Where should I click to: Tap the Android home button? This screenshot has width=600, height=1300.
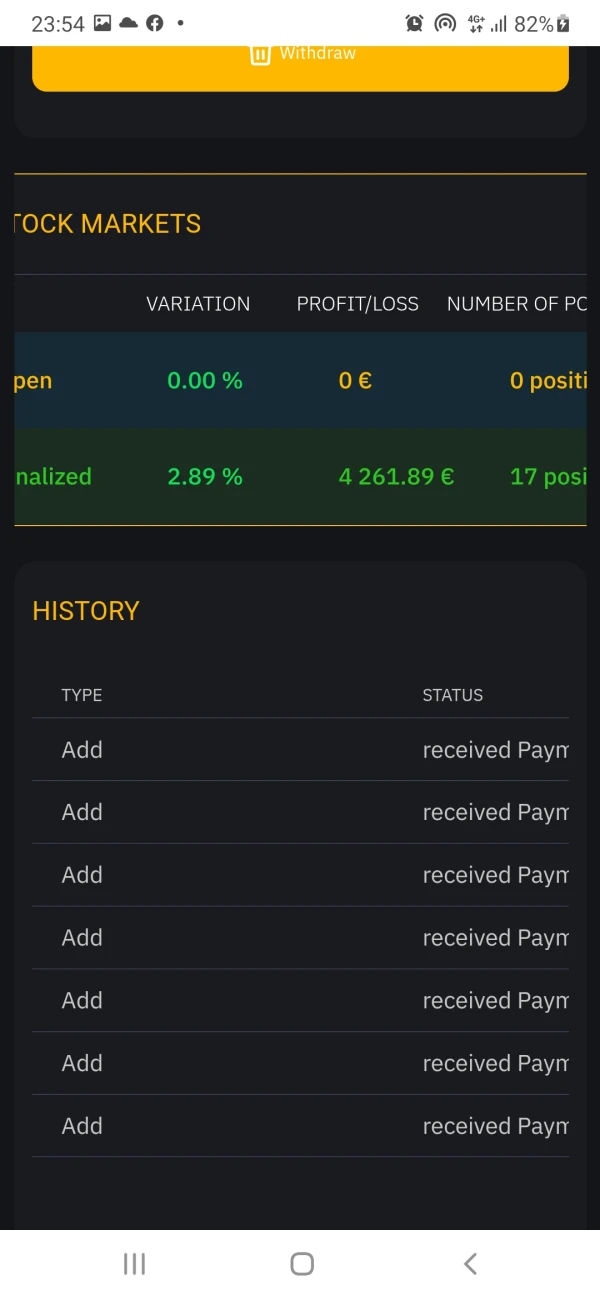(301, 1264)
